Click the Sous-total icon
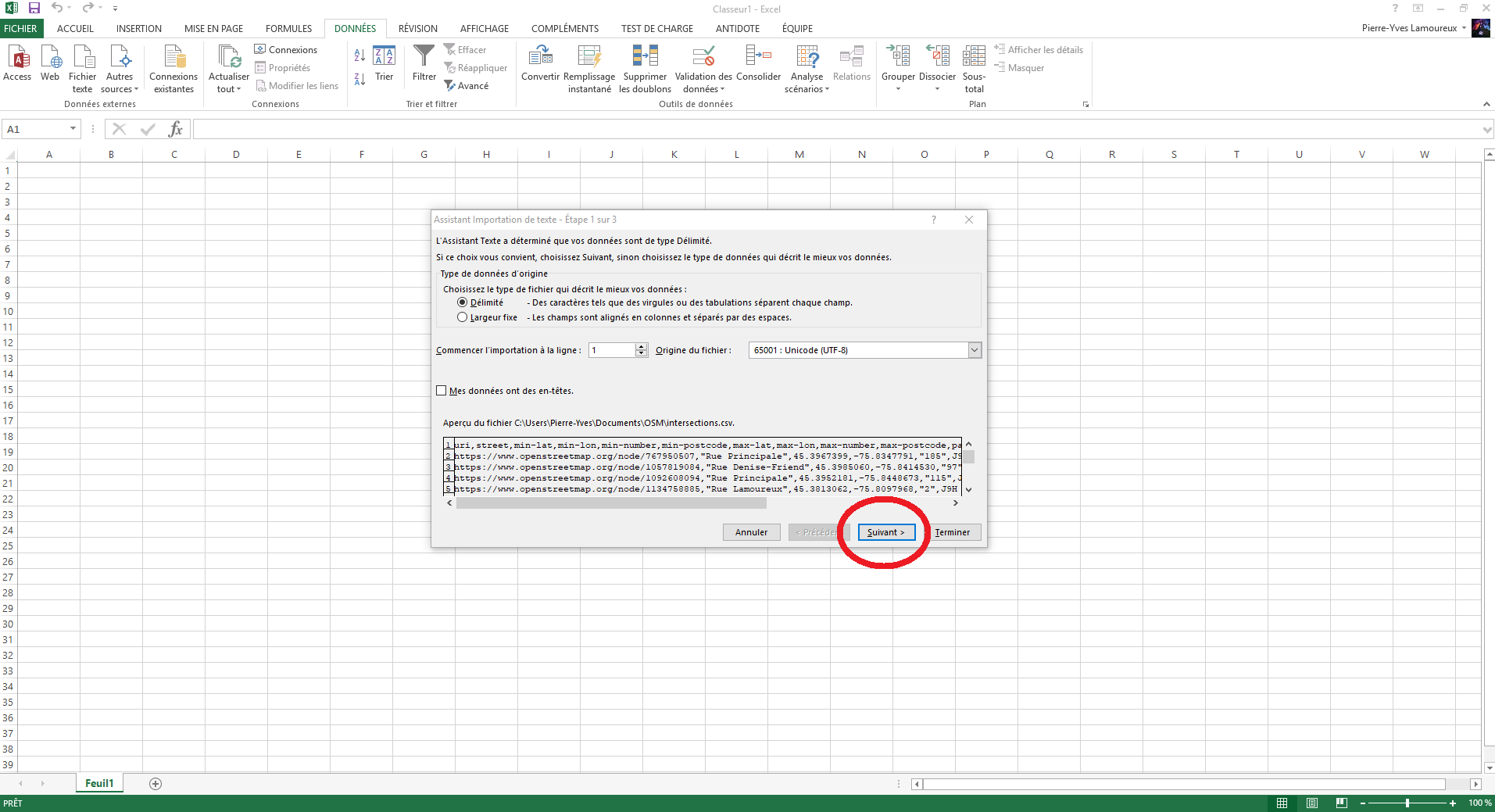1495x812 pixels. pos(974,57)
